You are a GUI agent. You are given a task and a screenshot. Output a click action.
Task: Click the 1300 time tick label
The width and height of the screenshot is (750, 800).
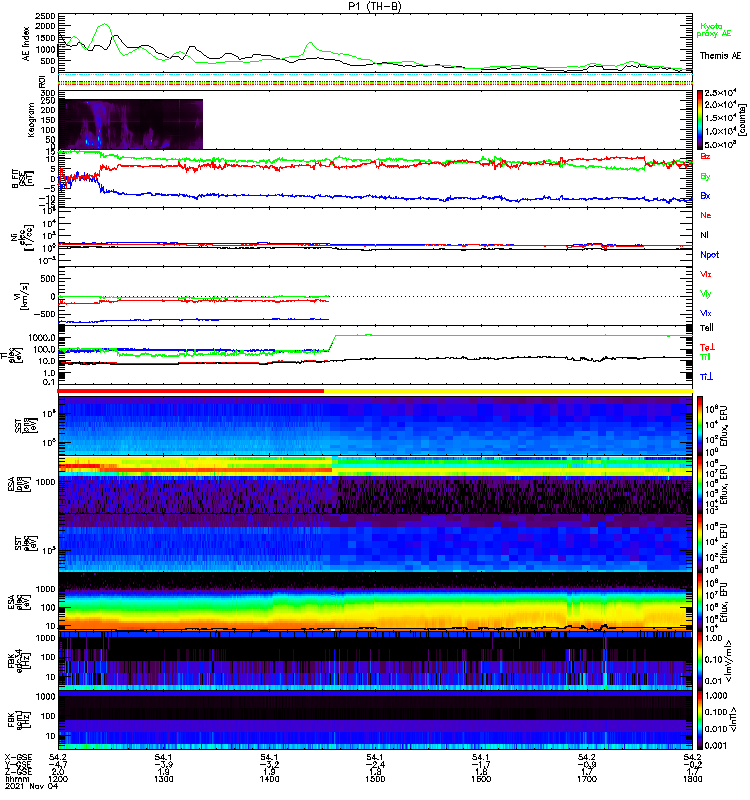click(164, 779)
